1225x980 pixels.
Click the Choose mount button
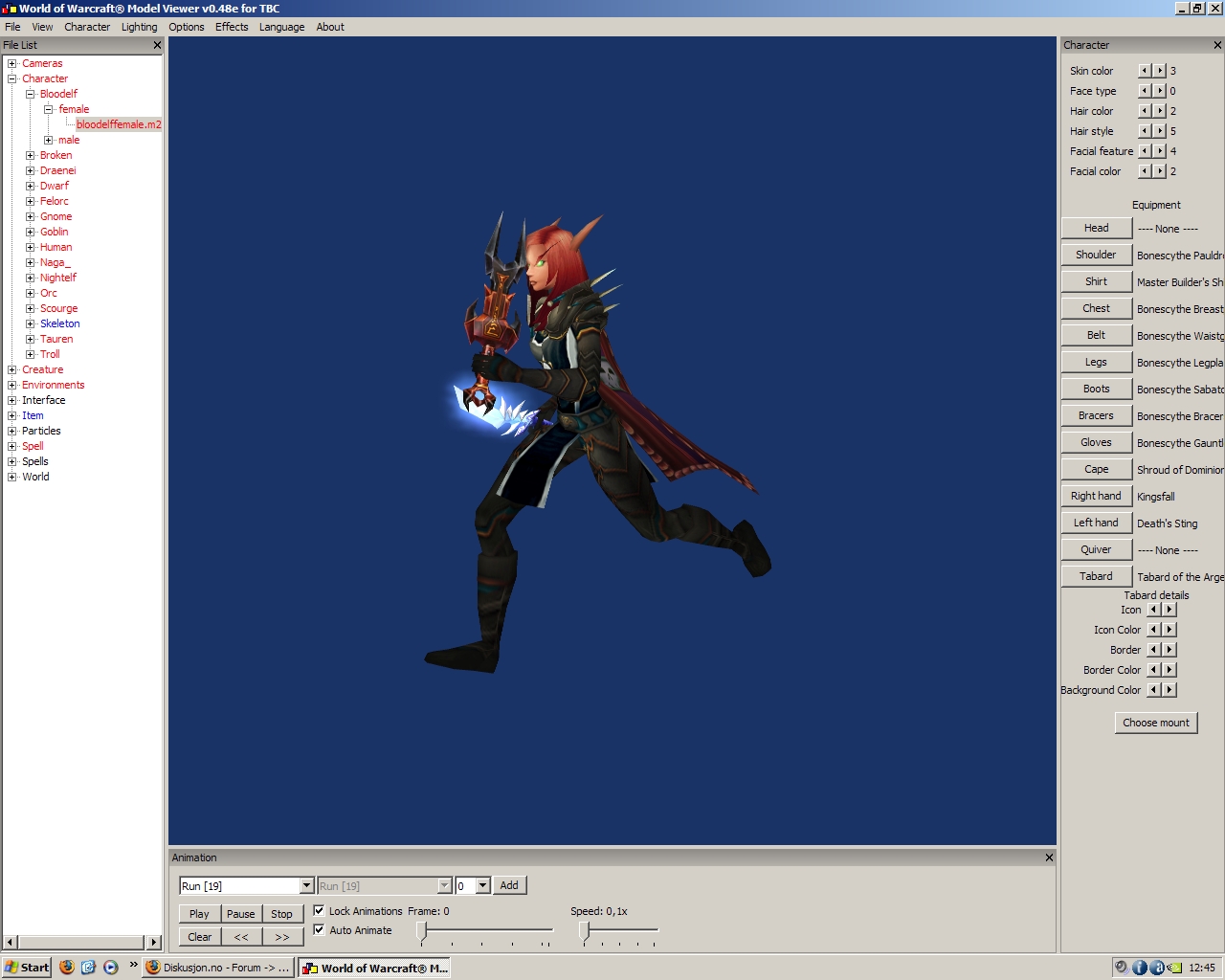[1155, 723]
